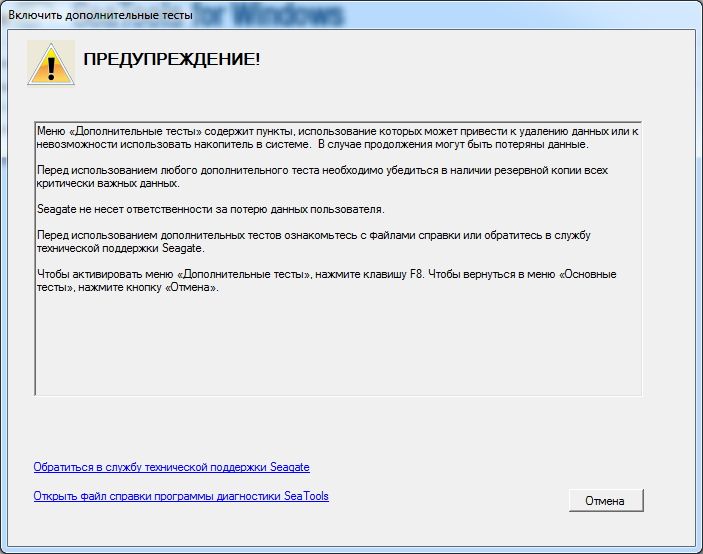Click the ПРЕДУПРЕЖДЕНИЕ! heading text
Screen dimensions: 703x554
click(x=171, y=60)
